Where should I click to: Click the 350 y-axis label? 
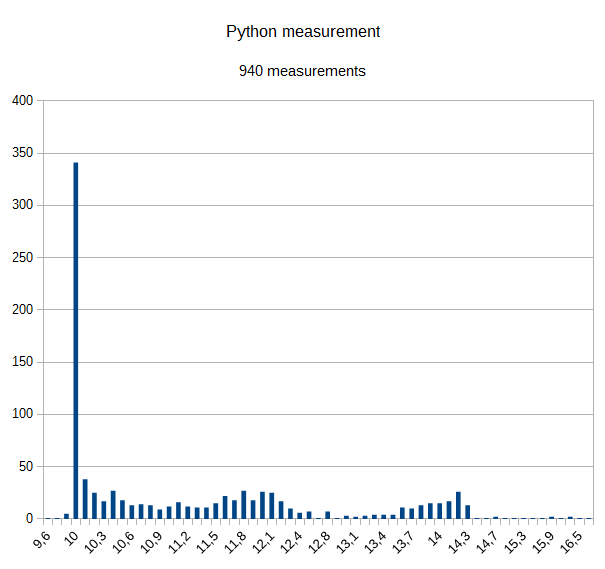pos(22,153)
